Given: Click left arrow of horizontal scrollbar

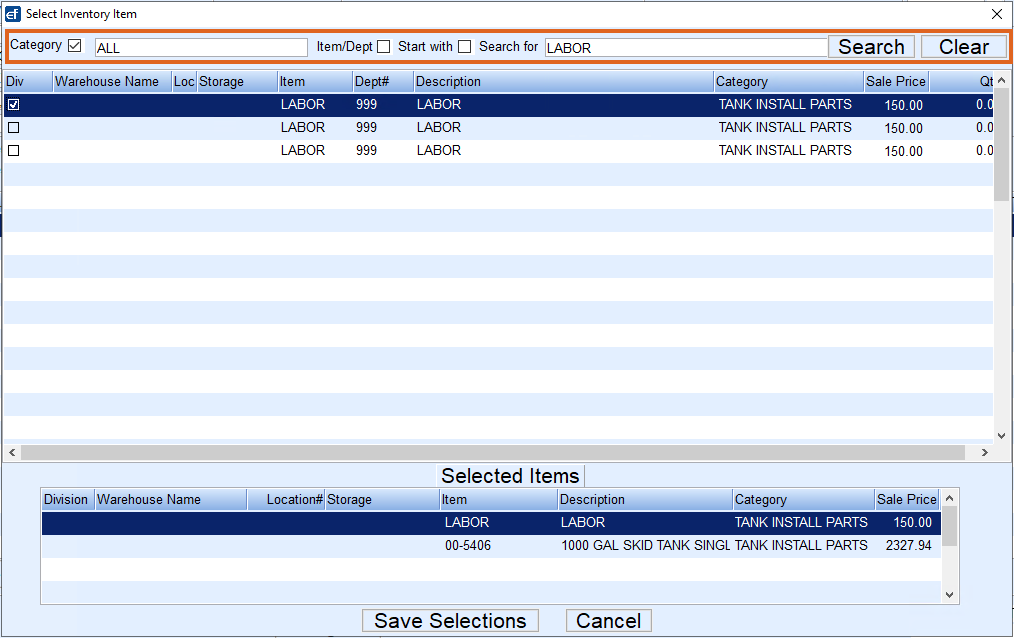Looking at the screenshot, I should 12,452.
